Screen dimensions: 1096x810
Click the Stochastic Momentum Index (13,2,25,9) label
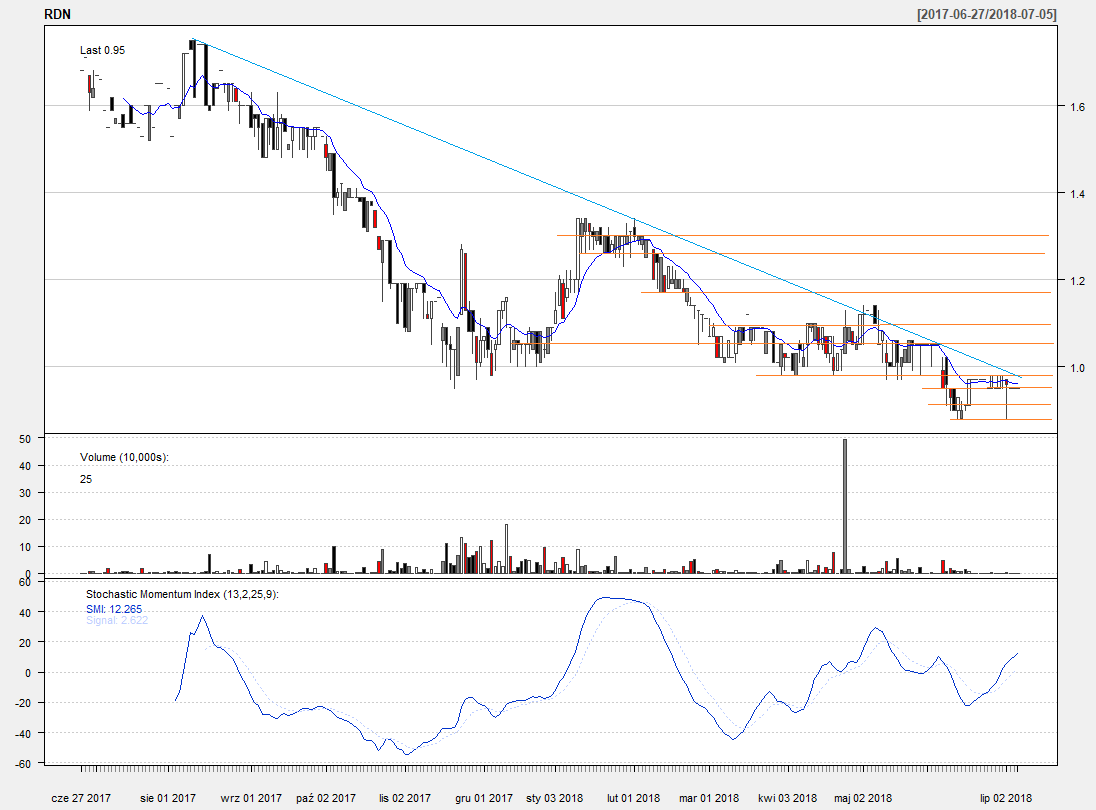coord(182,594)
